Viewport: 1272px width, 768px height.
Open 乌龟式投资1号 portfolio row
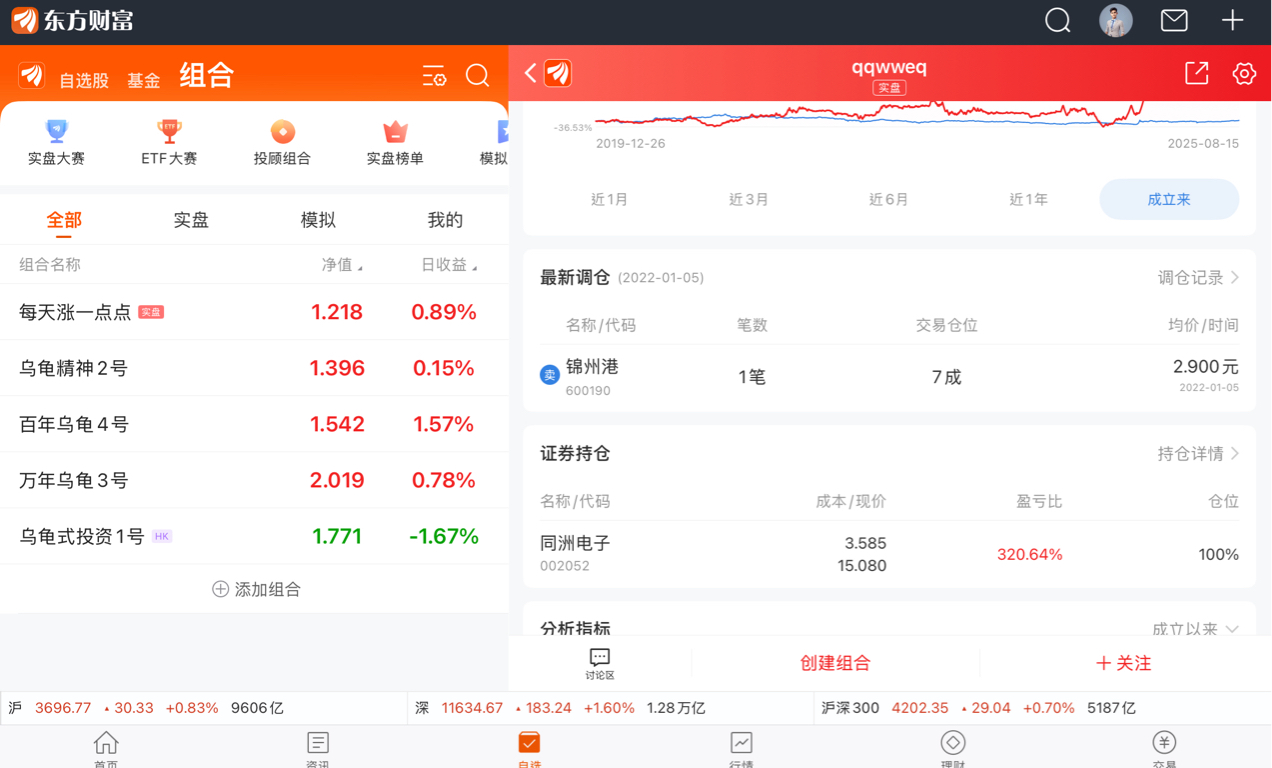[x=254, y=536]
